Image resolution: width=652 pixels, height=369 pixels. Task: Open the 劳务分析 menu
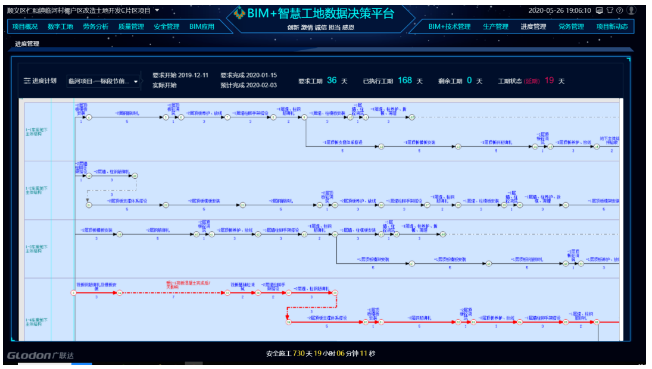click(96, 27)
